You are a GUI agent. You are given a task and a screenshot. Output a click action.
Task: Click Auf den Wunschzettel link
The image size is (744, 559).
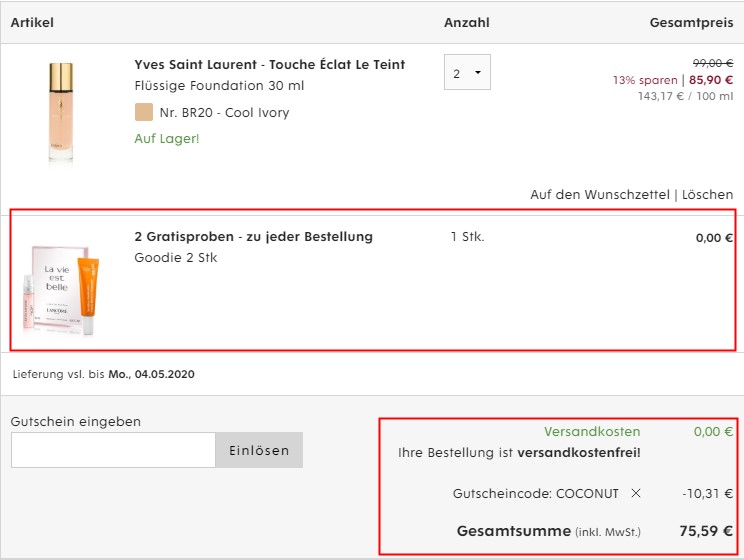pyautogui.click(x=600, y=195)
